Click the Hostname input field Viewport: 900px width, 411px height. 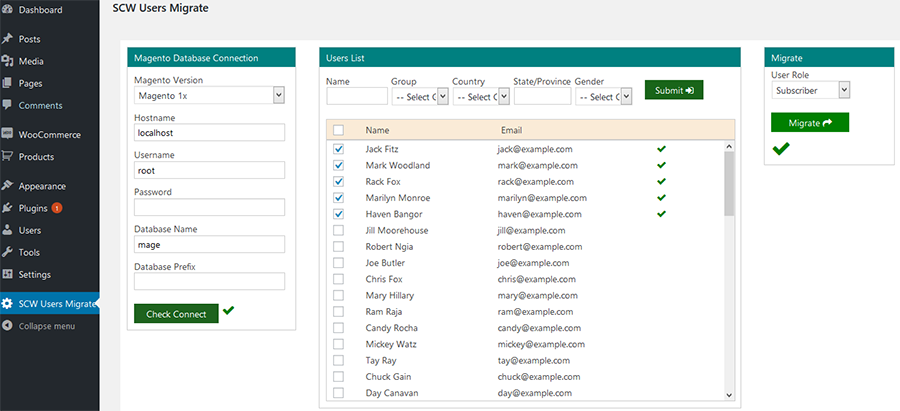coord(209,132)
